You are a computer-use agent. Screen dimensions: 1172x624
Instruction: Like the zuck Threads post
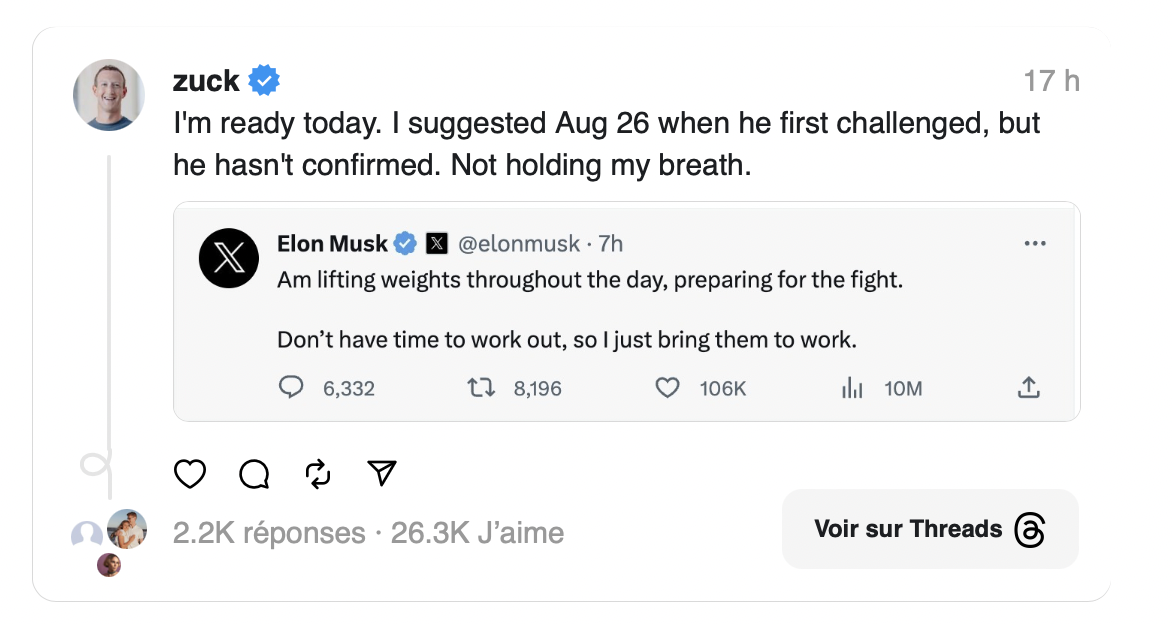(x=190, y=473)
